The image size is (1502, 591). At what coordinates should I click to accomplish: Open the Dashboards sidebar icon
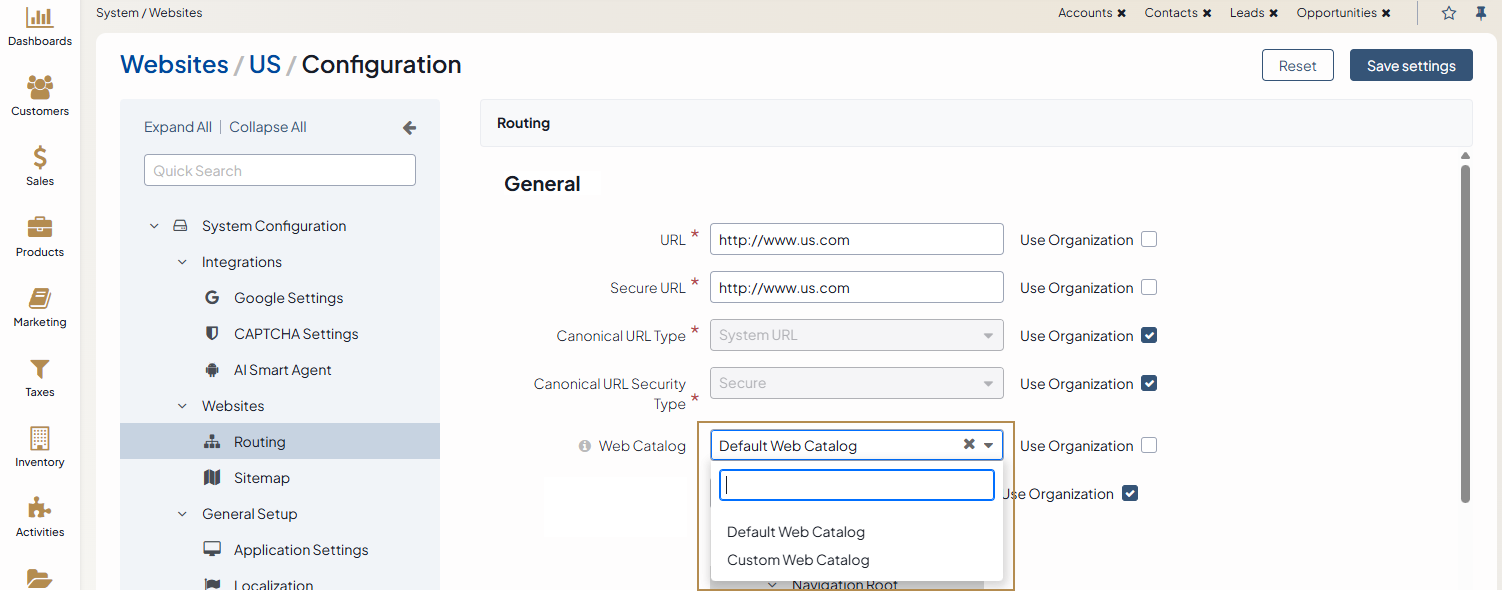[40, 18]
